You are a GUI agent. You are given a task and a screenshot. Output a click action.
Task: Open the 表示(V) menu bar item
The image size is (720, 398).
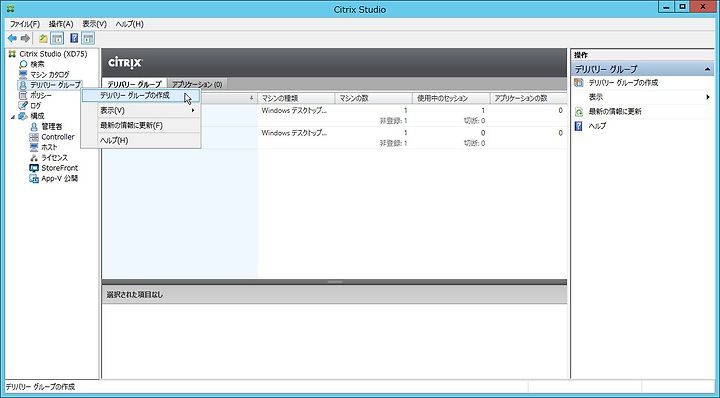point(95,24)
